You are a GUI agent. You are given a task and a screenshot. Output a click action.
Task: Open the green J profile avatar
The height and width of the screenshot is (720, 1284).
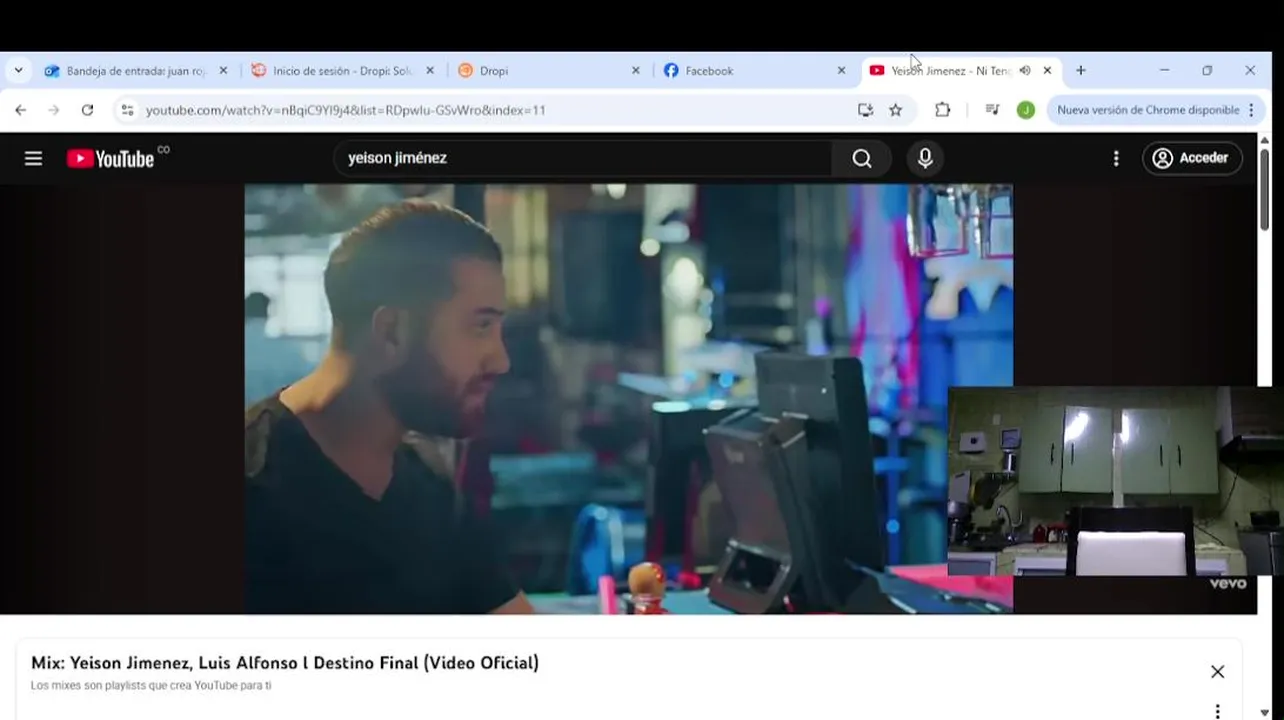1025,110
